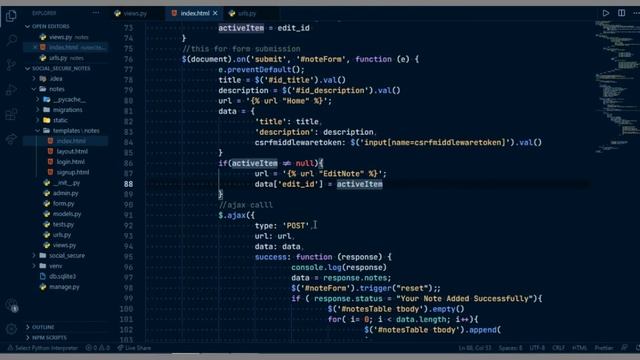Open the Explorer view in the activity bar

11,16
